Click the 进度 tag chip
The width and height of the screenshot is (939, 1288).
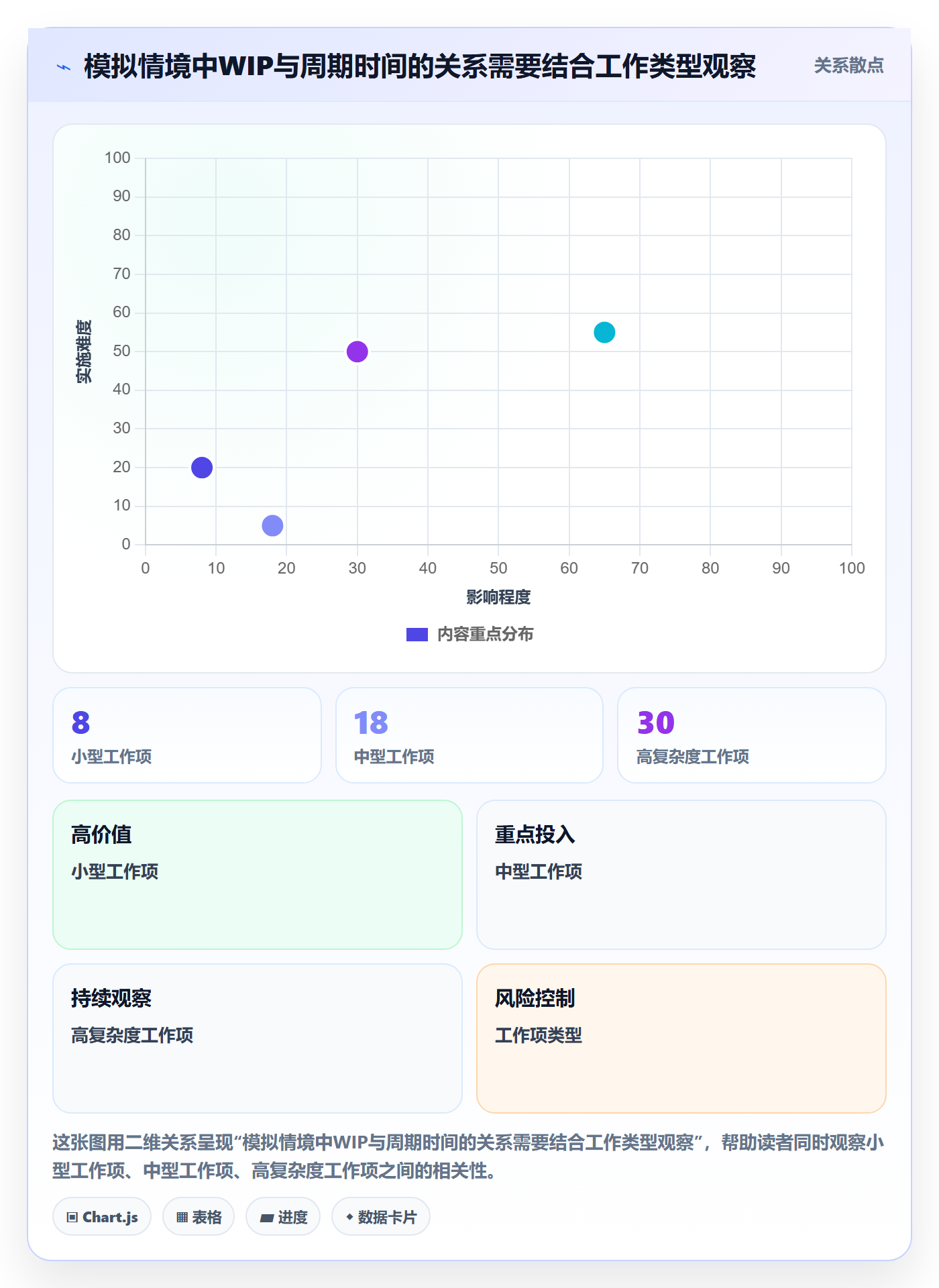pyautogui.click(x=283, y=1216)
